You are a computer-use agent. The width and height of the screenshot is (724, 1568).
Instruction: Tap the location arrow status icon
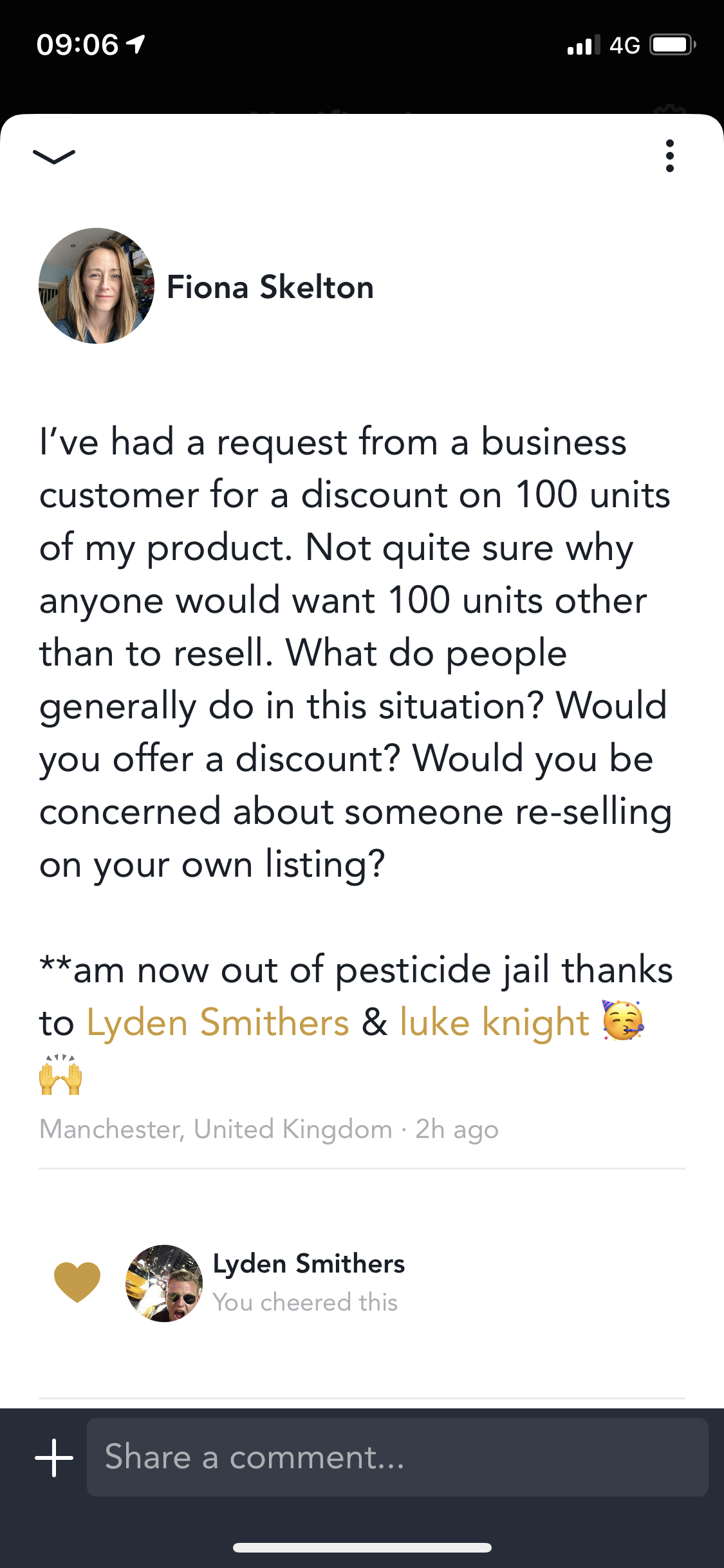136,44
